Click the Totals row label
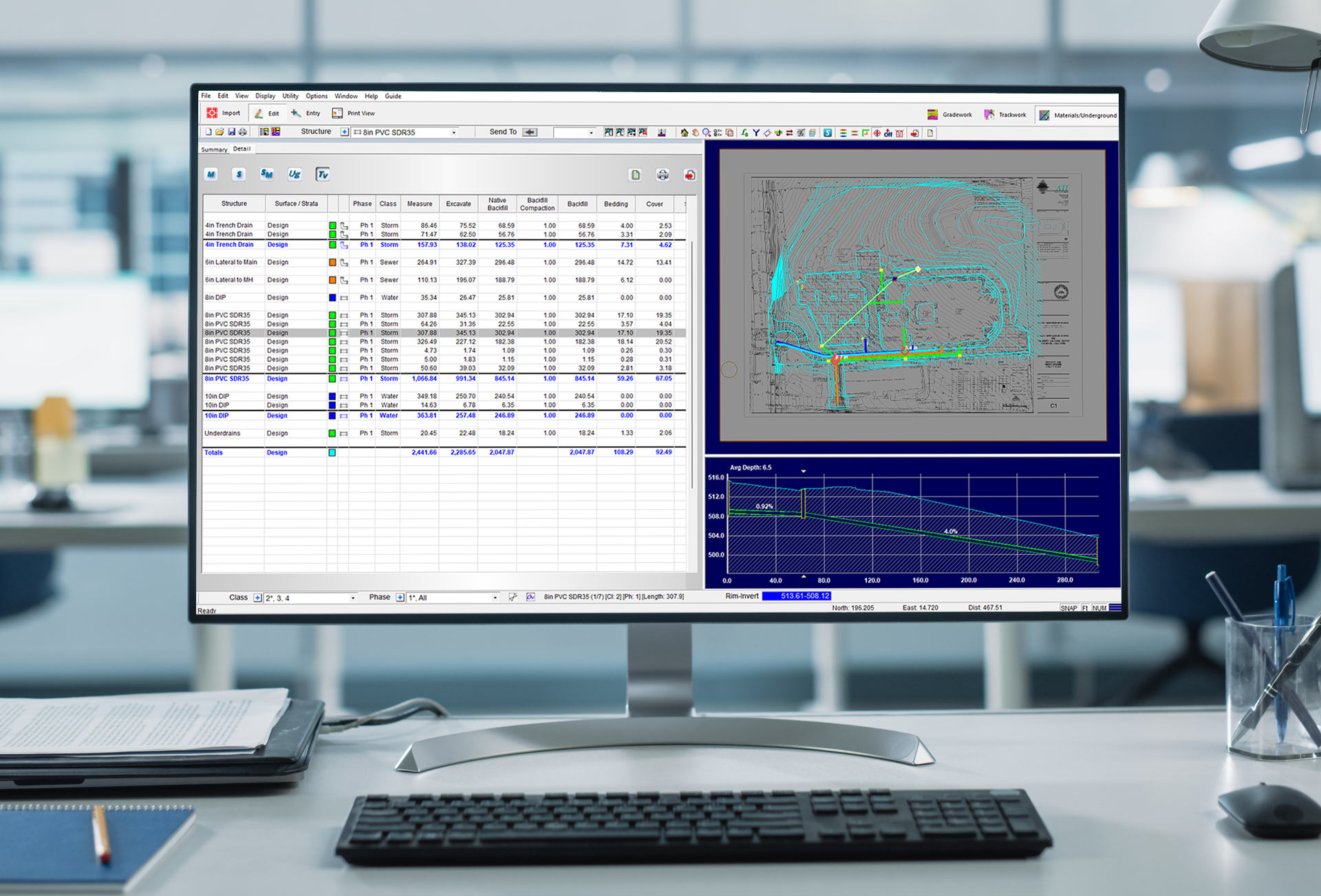 (x=213, y=452)
